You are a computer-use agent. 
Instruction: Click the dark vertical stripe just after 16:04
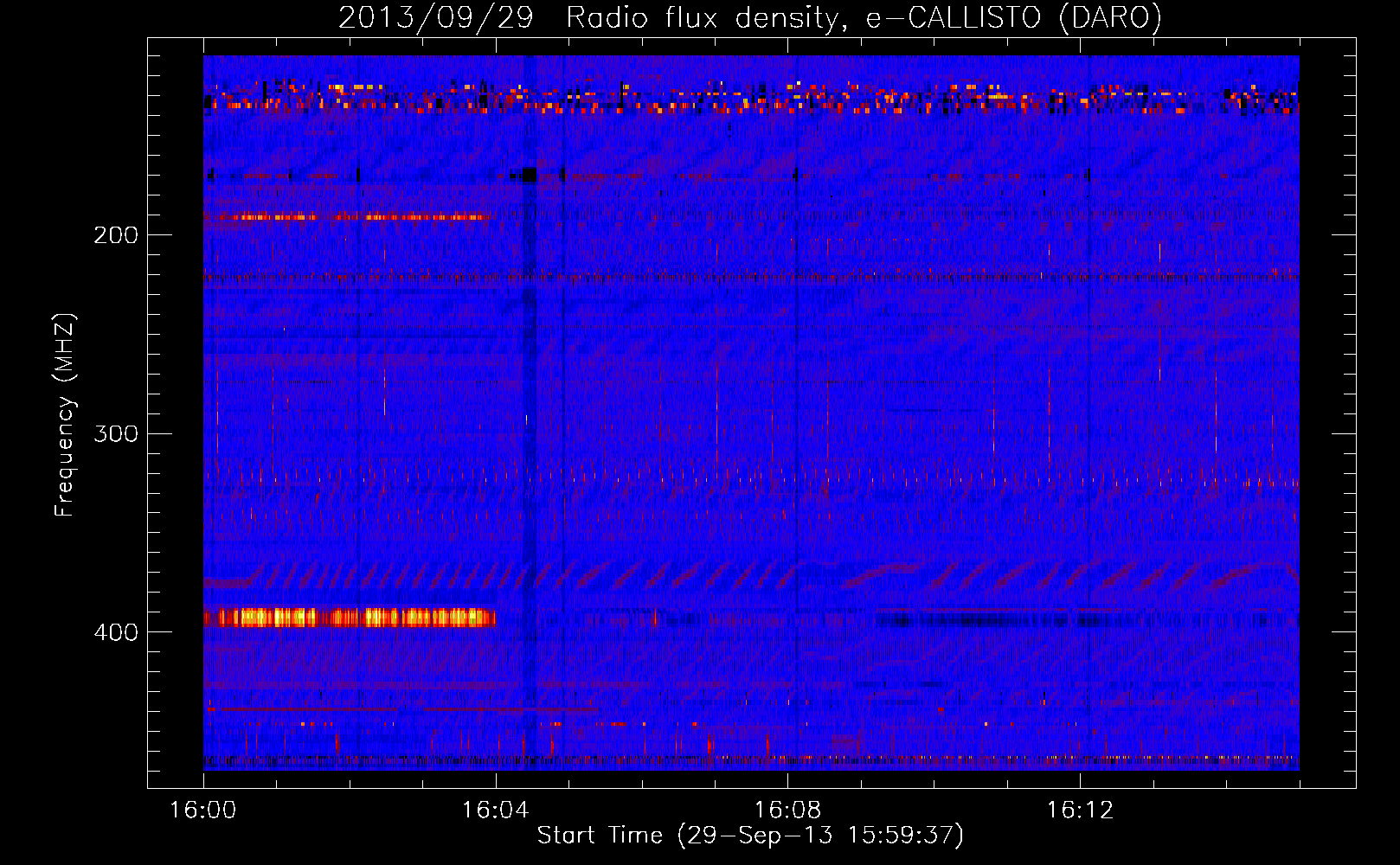click(x=530, y=413)
